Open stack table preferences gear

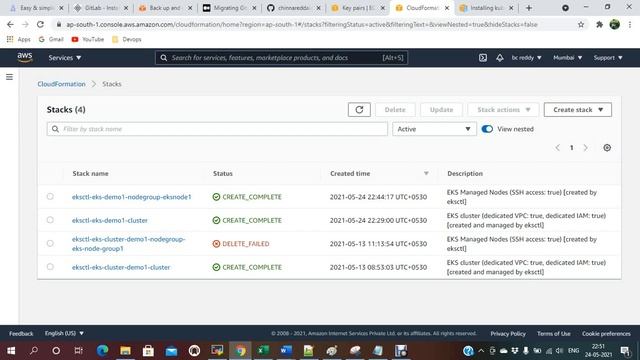(x=607, y=148)
